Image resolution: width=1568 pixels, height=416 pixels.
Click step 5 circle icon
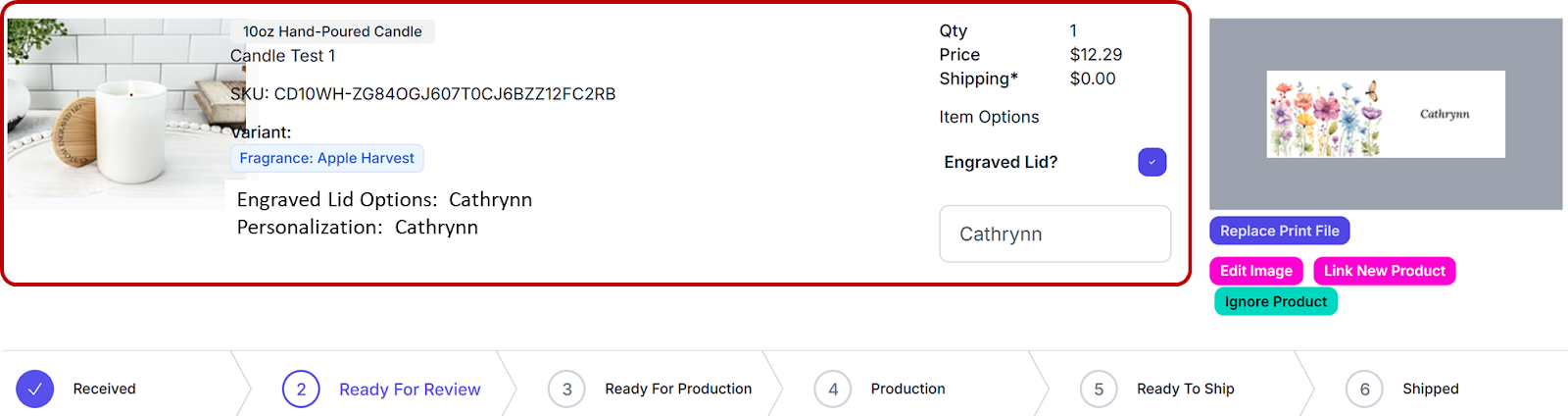pos(1099,390)
